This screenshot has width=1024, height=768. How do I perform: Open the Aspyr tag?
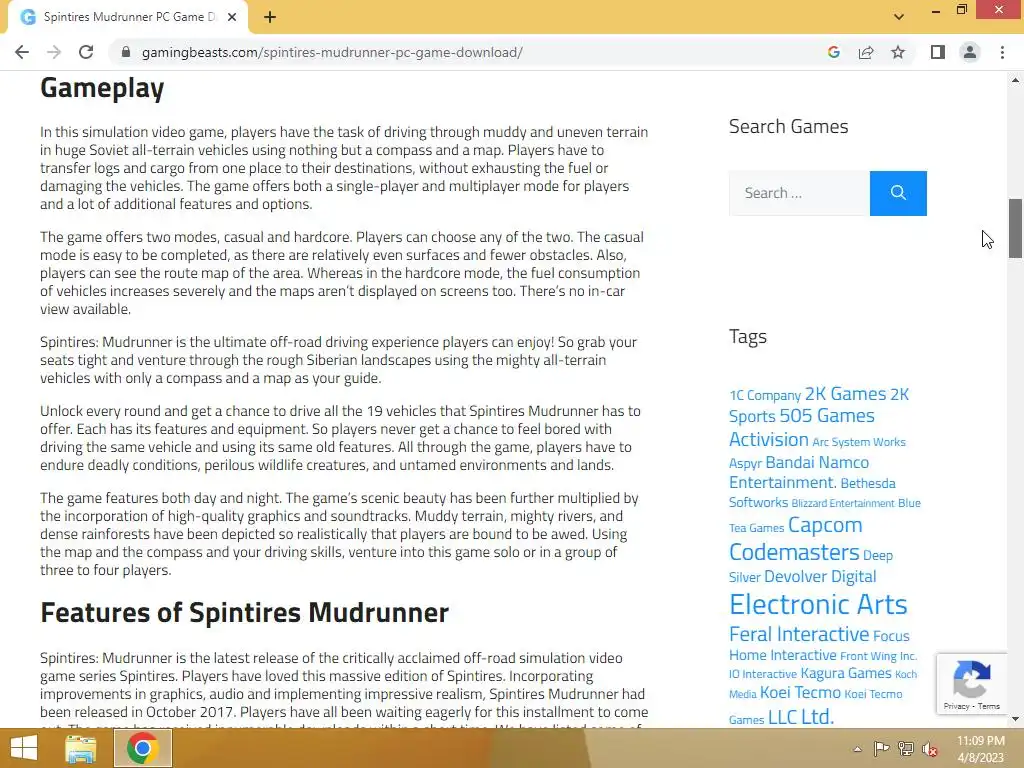(745, 463)
